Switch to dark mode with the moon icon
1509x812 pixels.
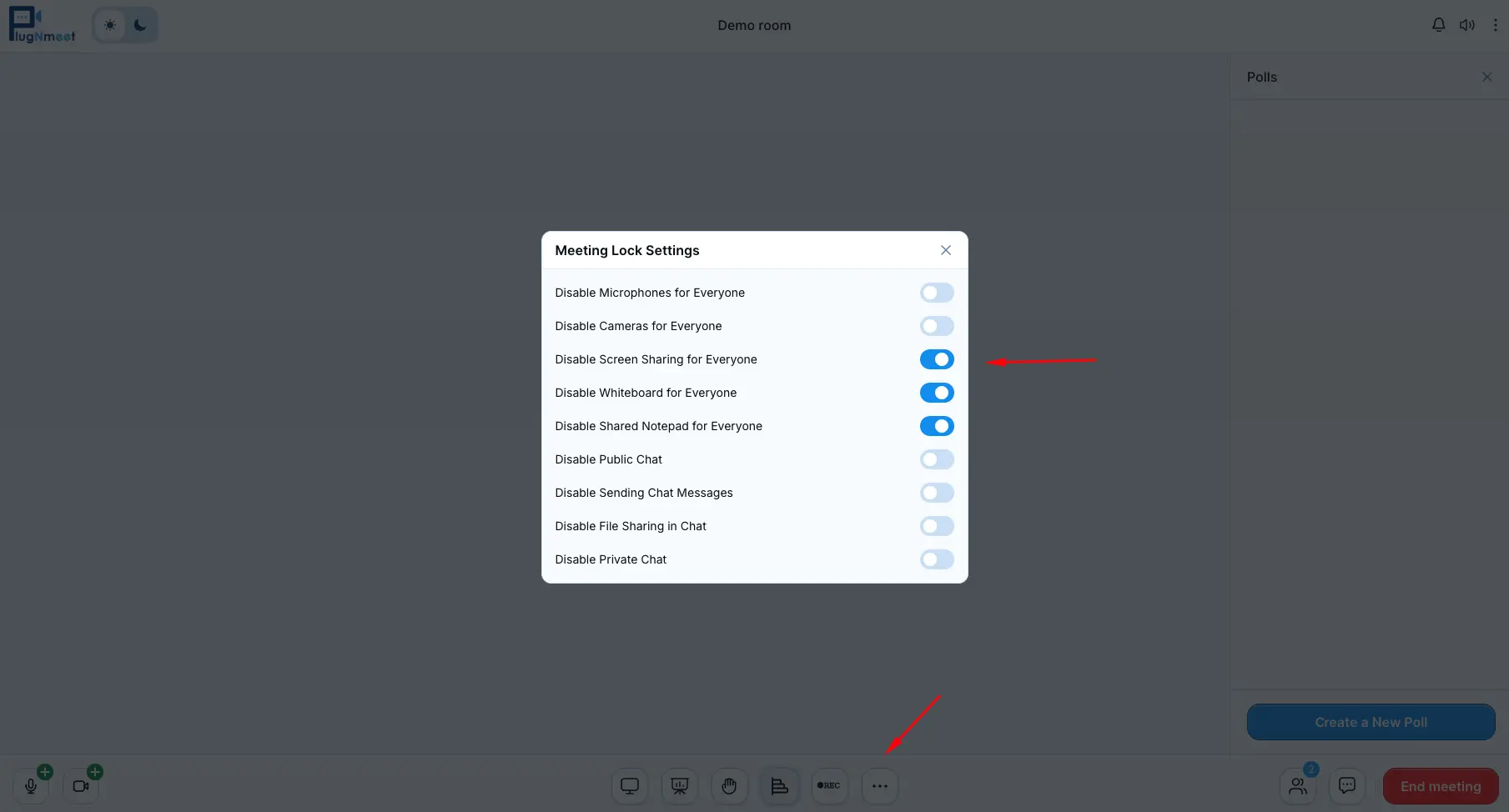139,25
